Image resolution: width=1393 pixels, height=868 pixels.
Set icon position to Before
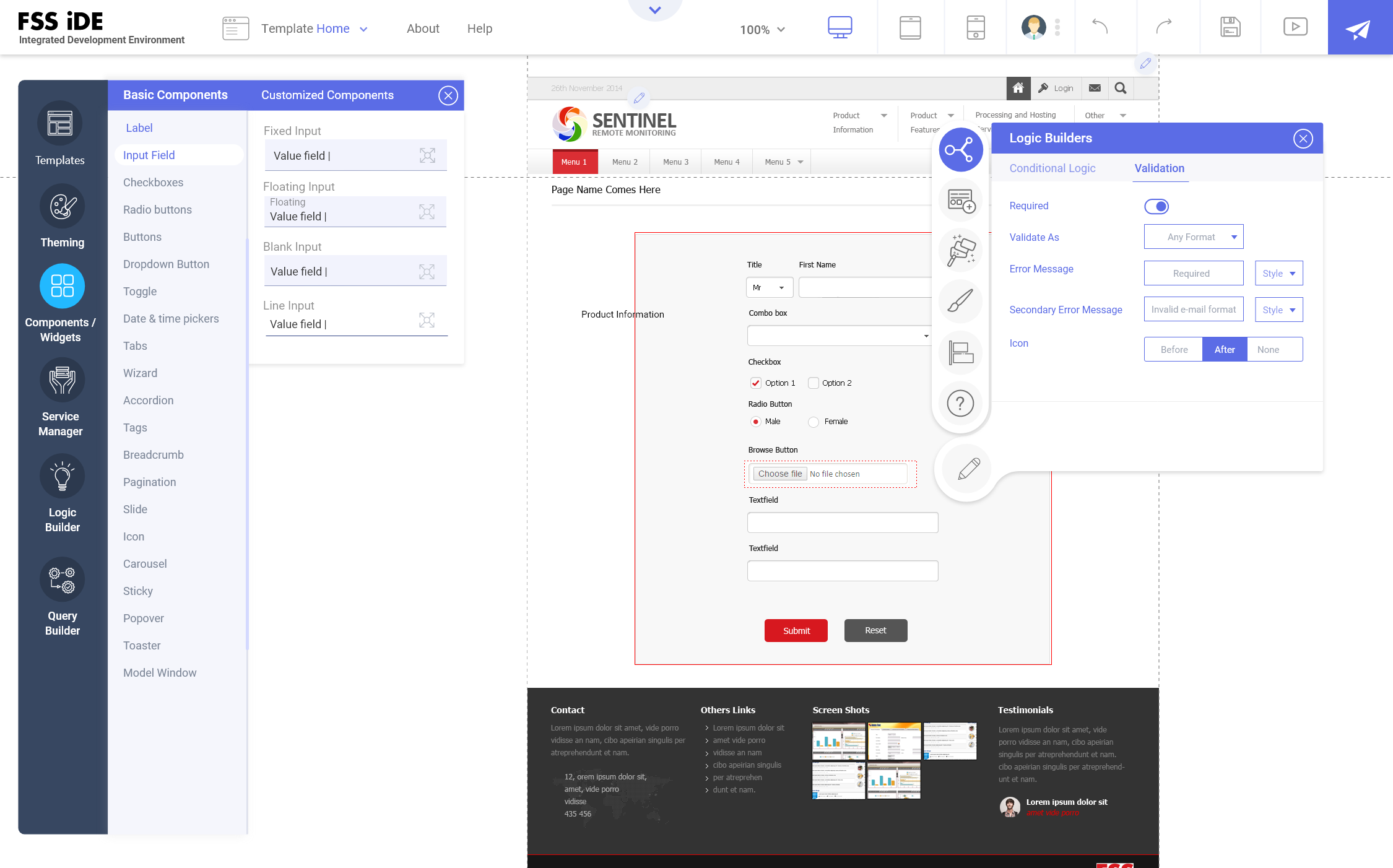tap(1173, 350)
